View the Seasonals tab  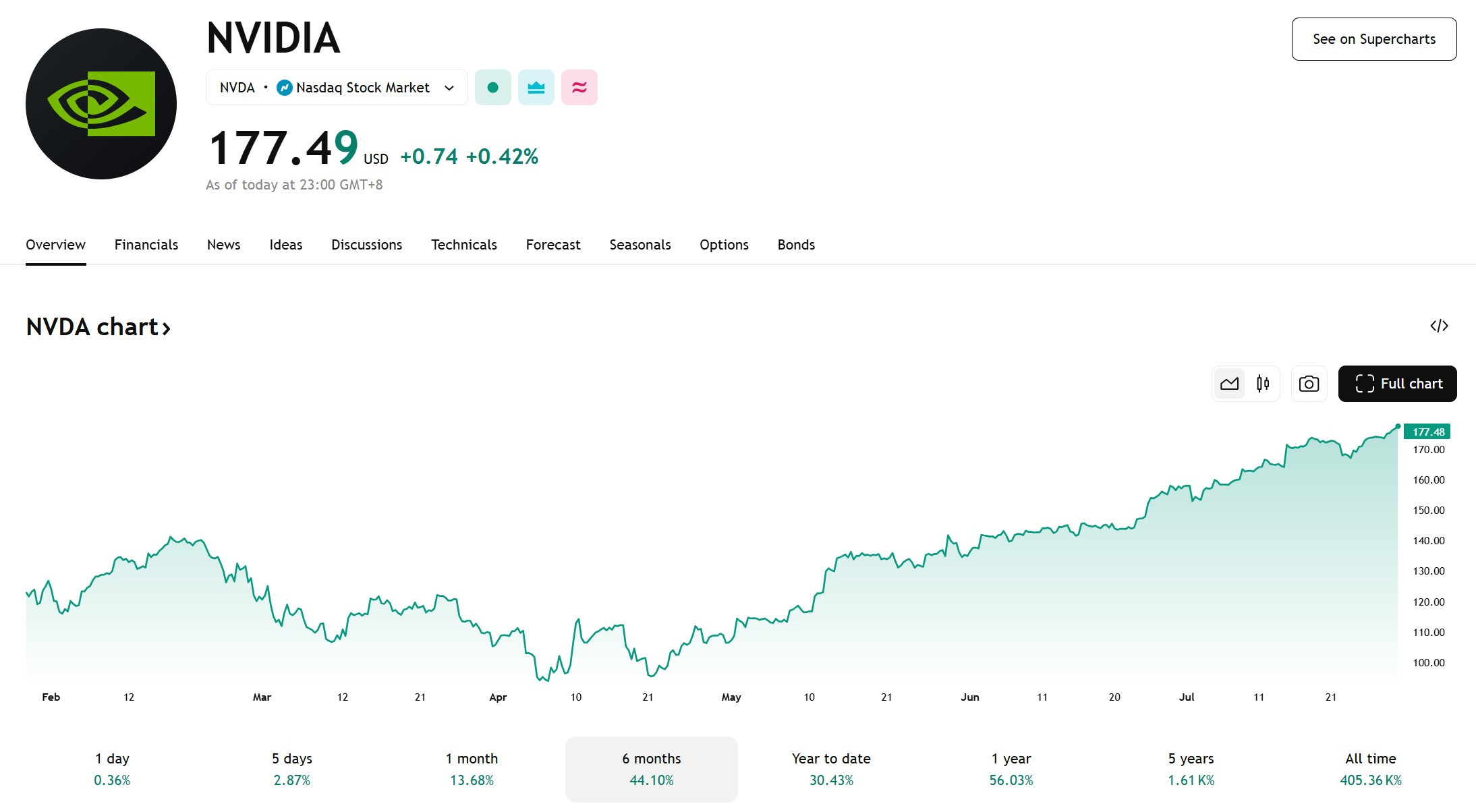point(640,245)
